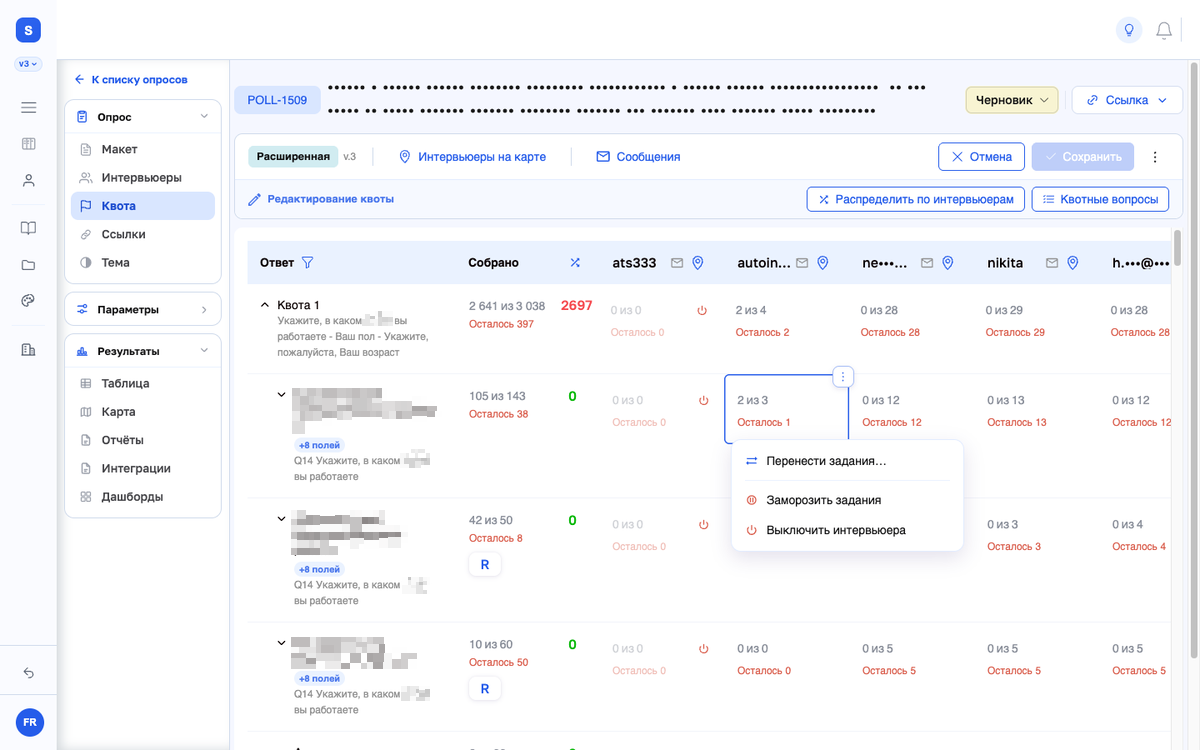Collapse the Квота 1 row chevron

coord(265,304)
